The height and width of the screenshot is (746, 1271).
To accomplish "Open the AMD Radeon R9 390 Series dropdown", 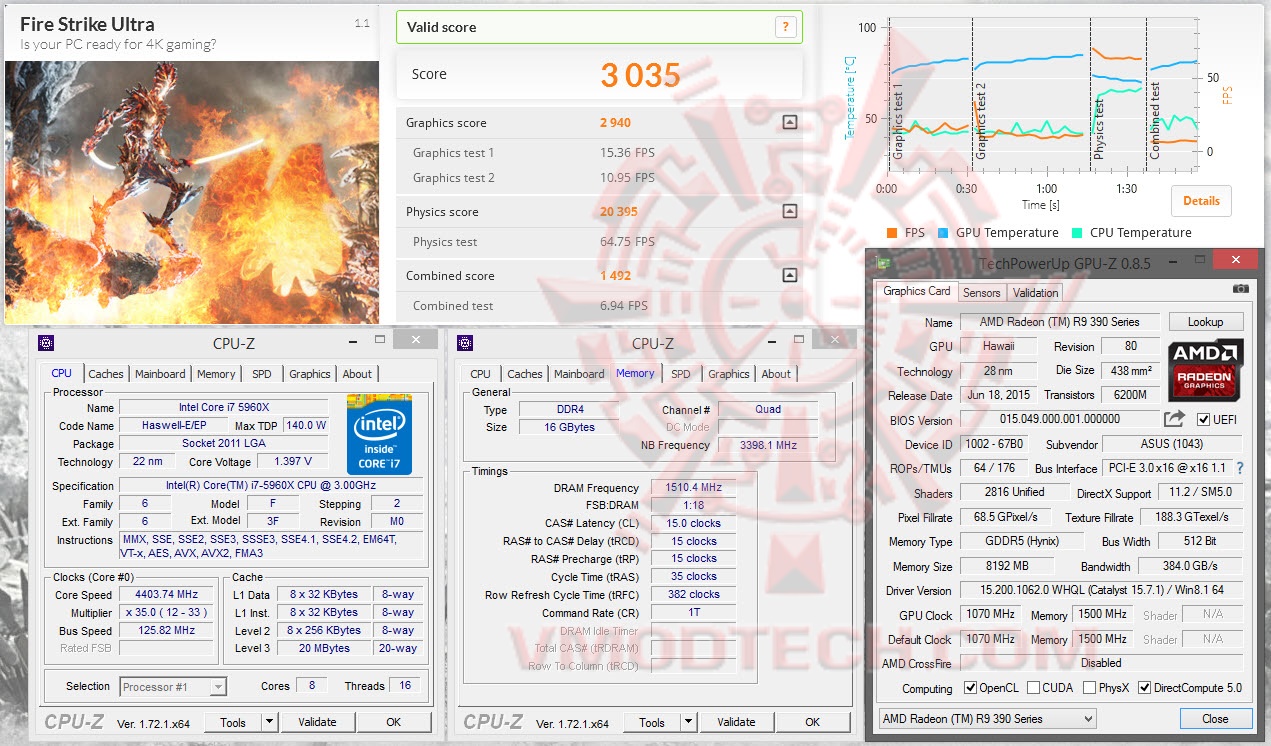I will pyautogui.click(x=987, y=719).
